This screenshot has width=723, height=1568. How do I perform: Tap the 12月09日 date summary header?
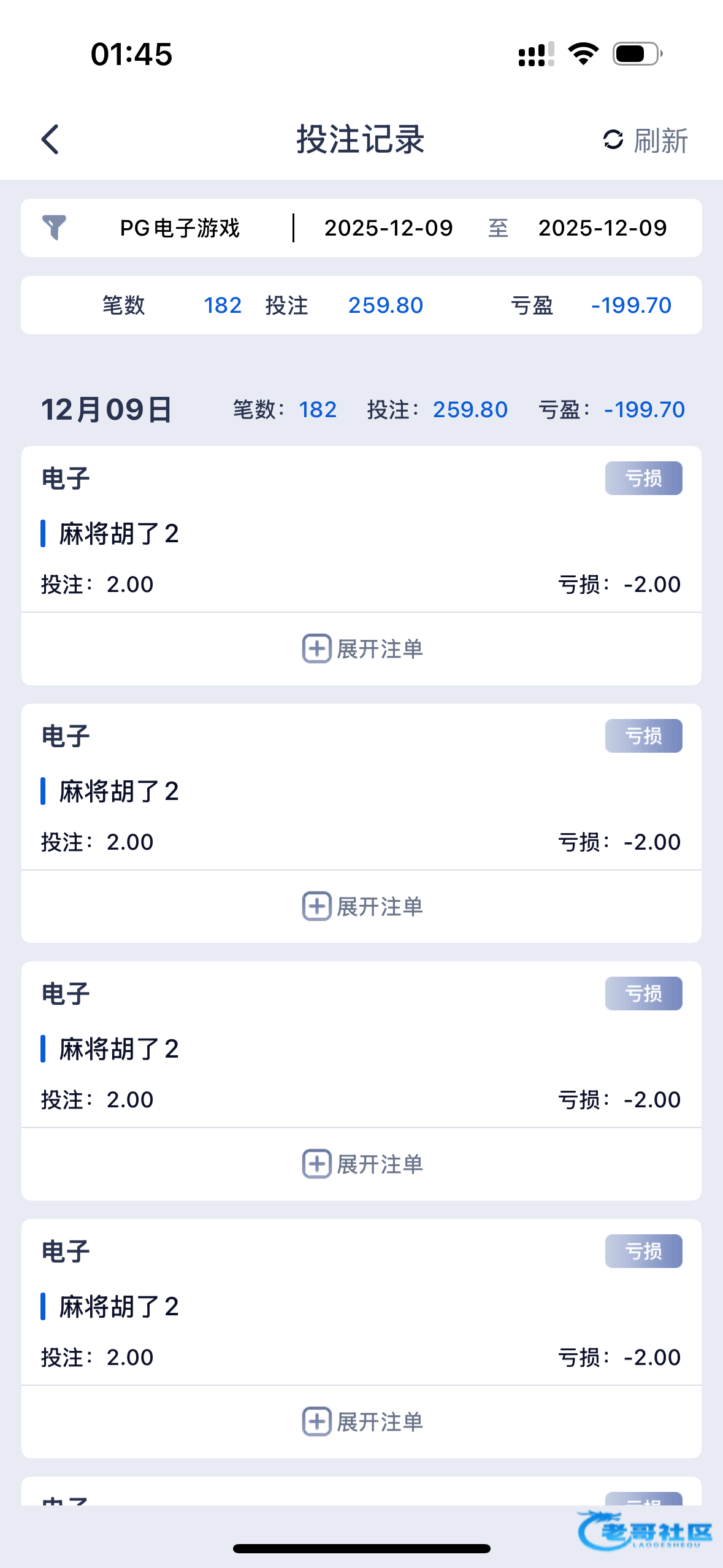pos(107,410)
